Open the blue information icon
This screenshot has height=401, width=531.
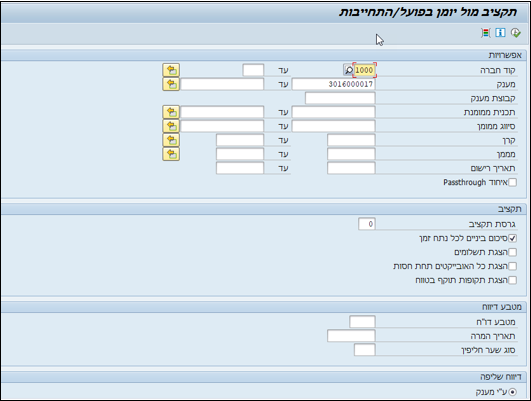pos(500,33)
